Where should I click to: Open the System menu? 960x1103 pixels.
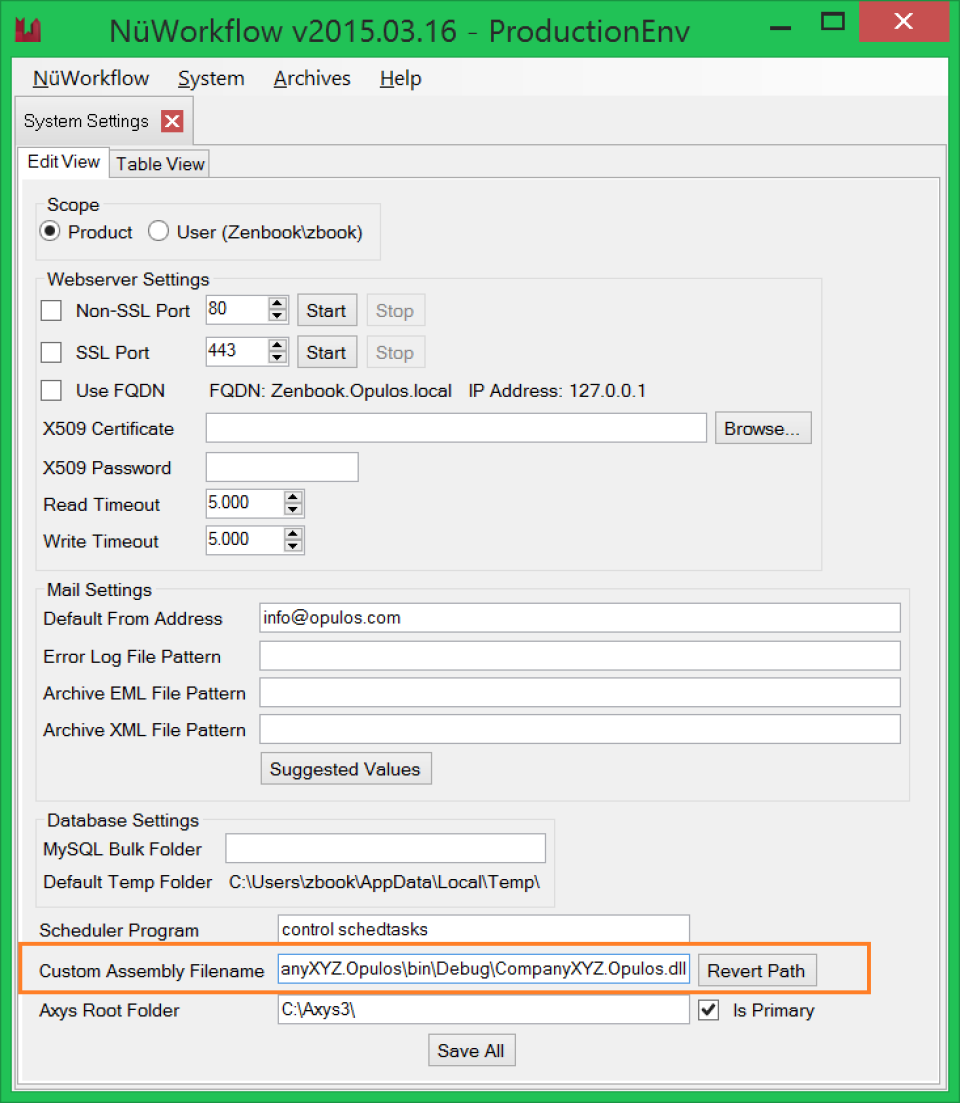point(211,78)
